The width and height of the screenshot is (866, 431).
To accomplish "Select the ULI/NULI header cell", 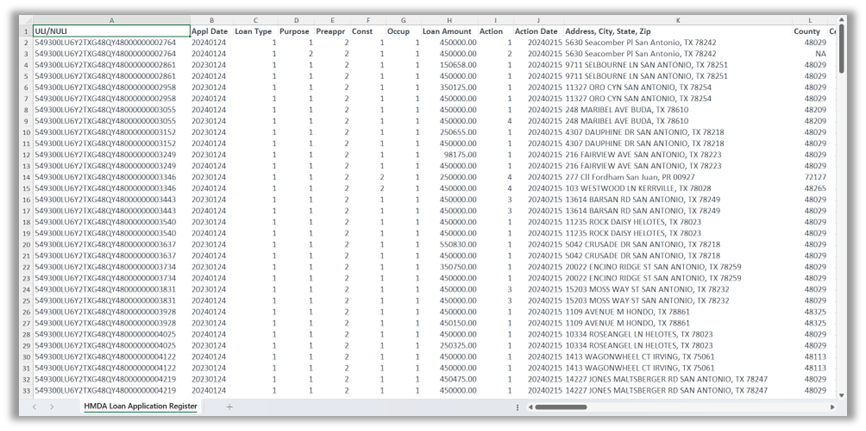I will point(111,31).
